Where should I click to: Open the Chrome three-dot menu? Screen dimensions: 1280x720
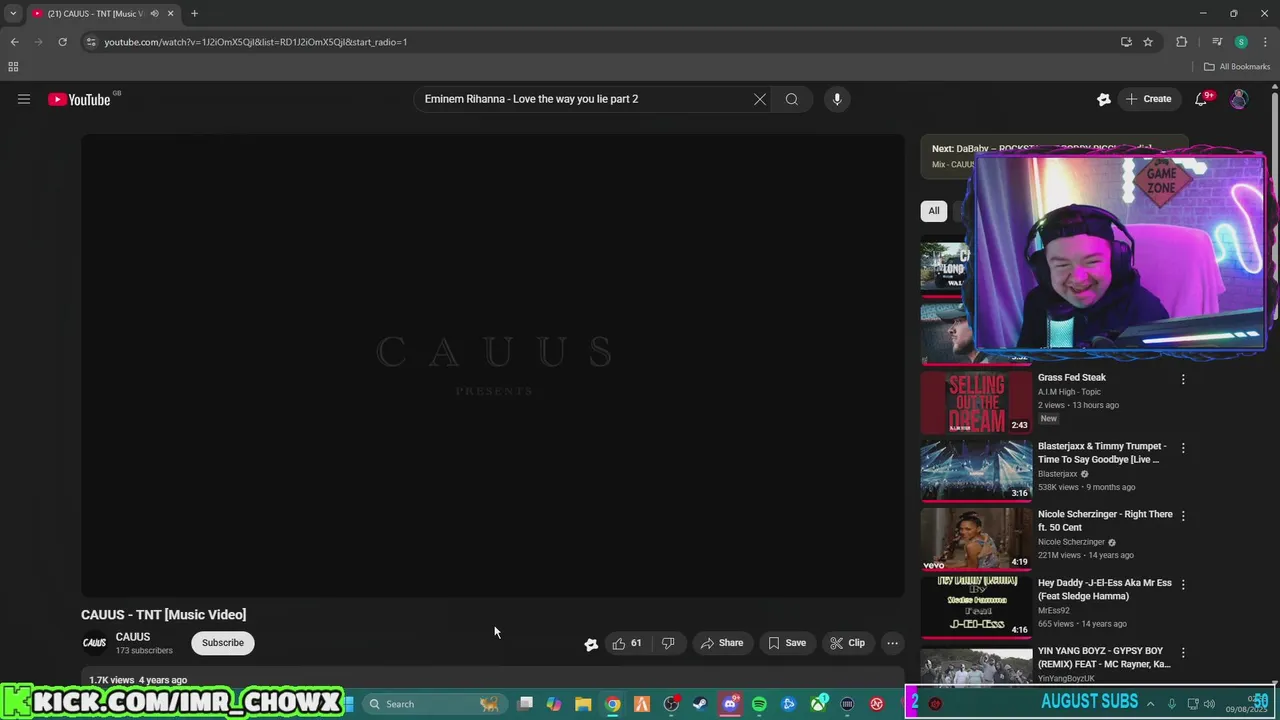pyautogui.click(x=1265, y=42)
